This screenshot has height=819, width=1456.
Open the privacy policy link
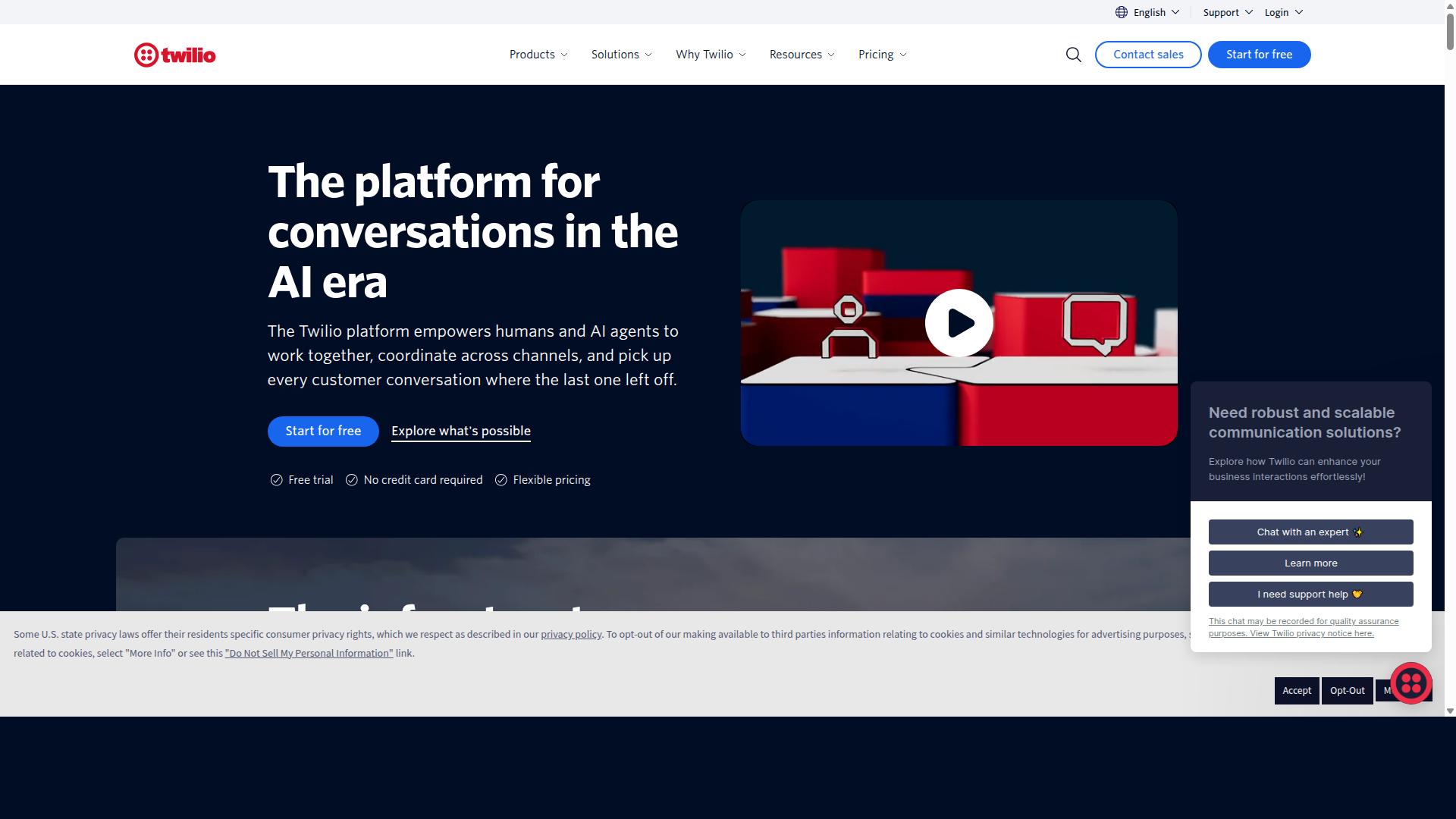pyautogui.click(x=571, y=635)
